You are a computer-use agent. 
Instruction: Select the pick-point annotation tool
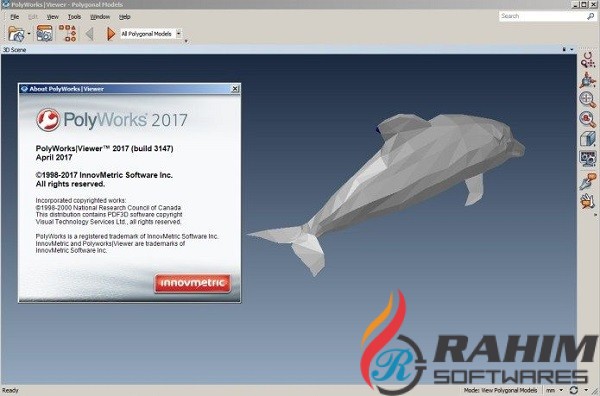[588, 181]
